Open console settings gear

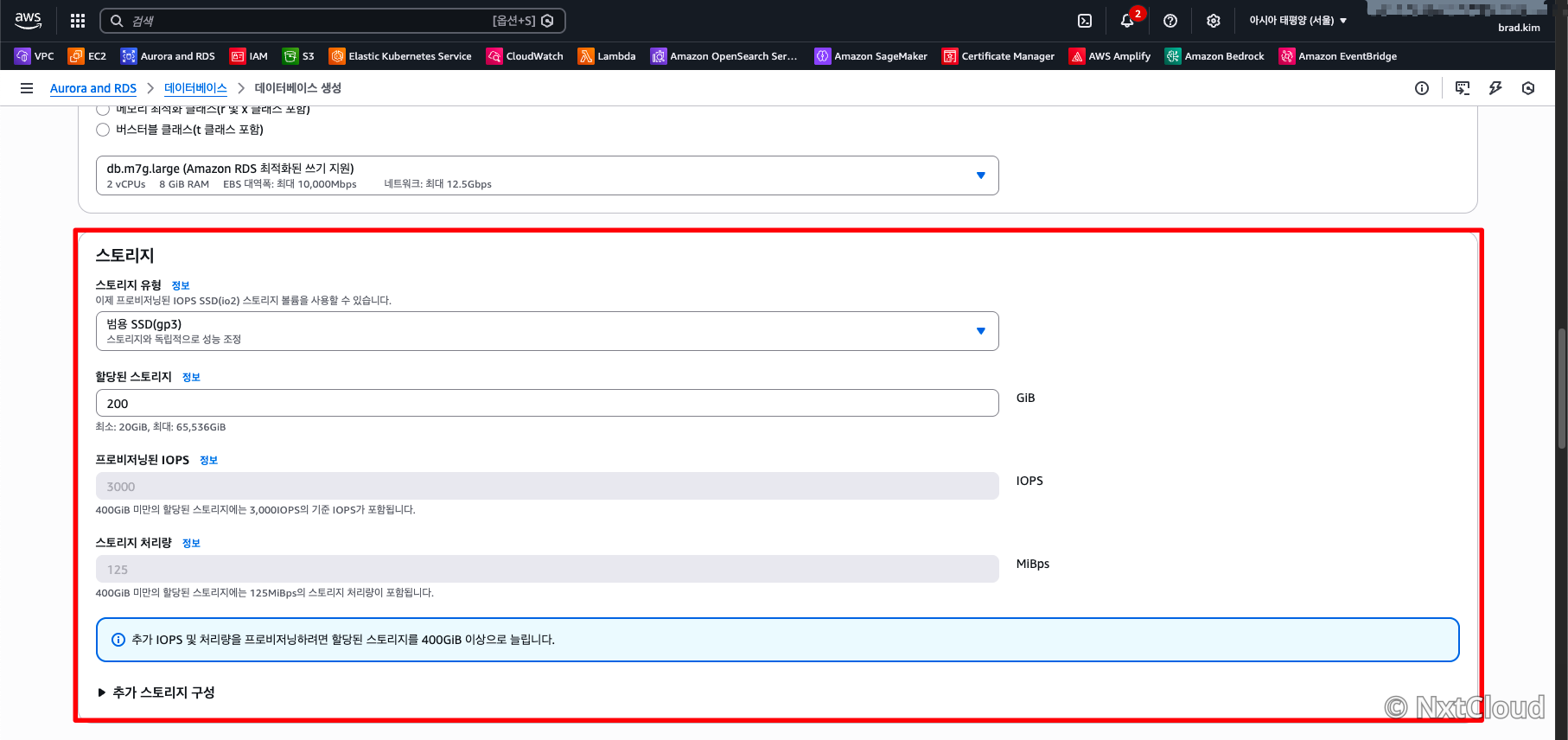1214,21
